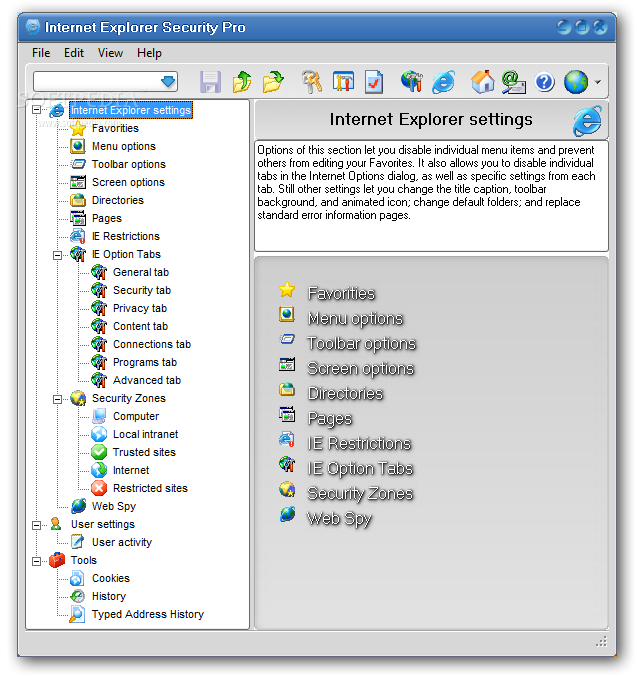This screenshot has height=677, width=637.
Task: Click the open folder with curved arrow icon
Action: [273, 82]
